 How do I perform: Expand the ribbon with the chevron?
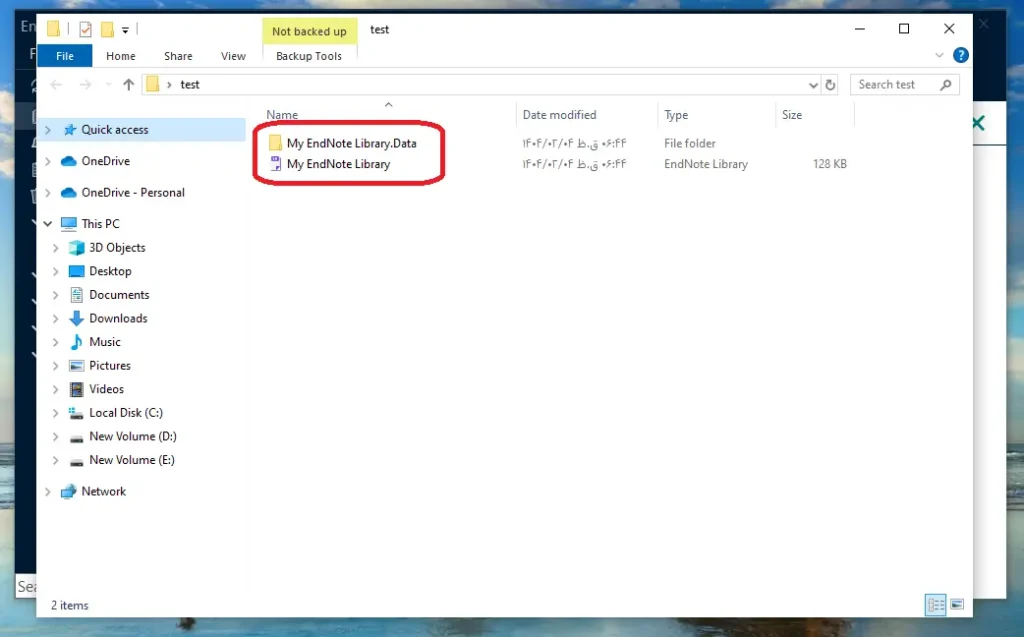point(939,56)
